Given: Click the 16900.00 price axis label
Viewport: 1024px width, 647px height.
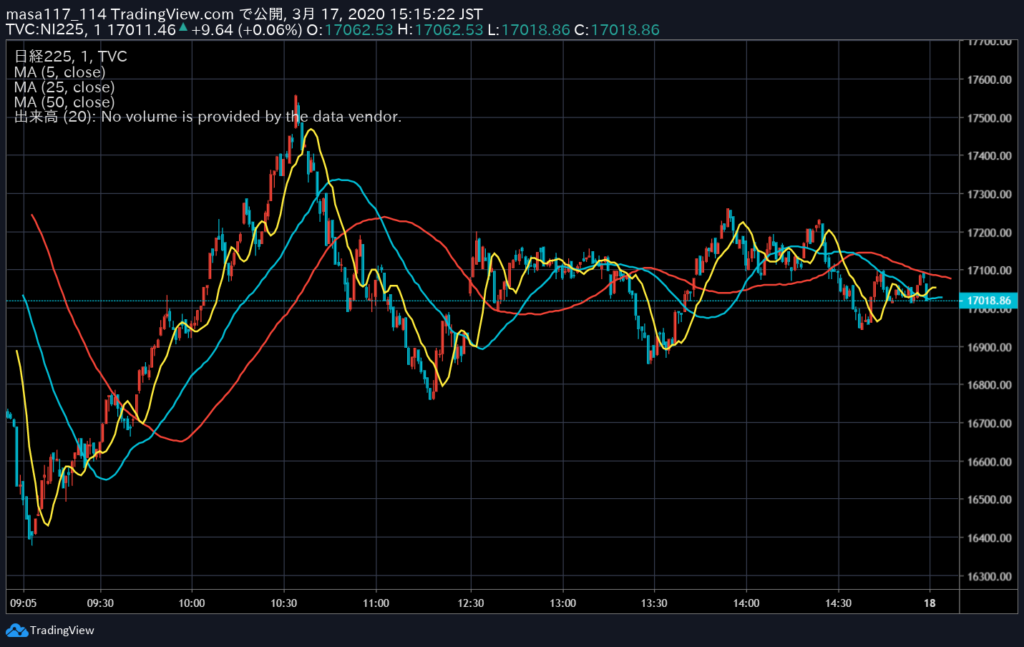Looking at the screenshot, I should (989, 347).
